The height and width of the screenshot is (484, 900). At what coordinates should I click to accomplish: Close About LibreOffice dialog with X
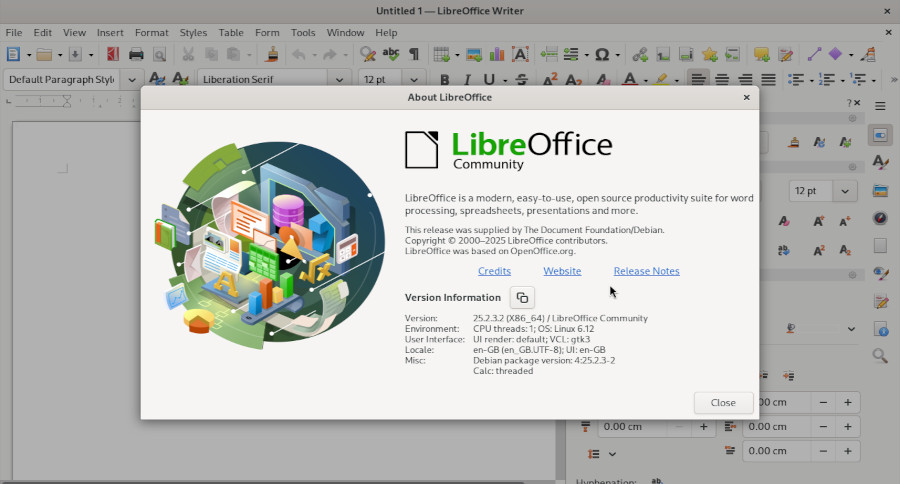pos(746,97)
